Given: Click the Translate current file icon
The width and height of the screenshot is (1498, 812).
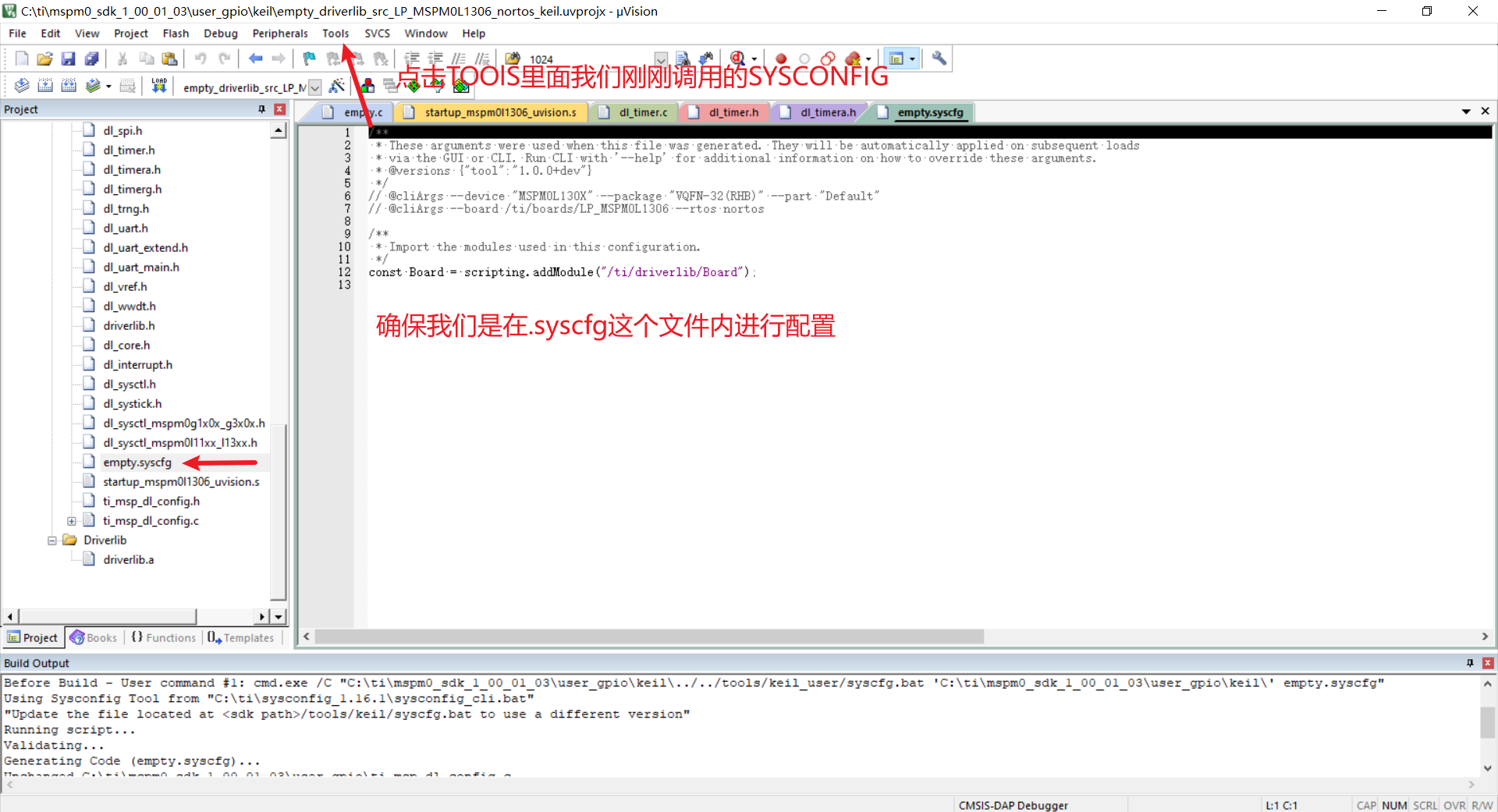Looking at the screenshot, I should point(22,86).
